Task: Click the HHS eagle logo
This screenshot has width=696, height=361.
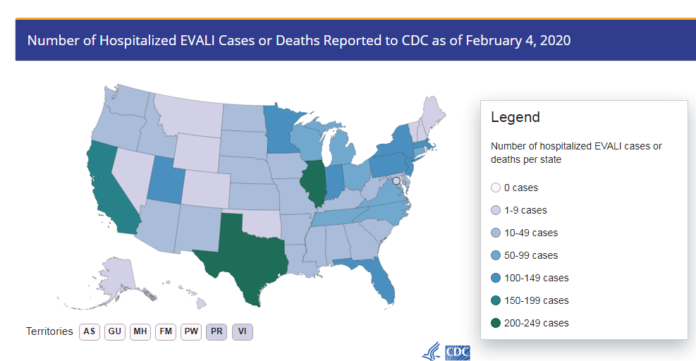Action: click(431, 351)
